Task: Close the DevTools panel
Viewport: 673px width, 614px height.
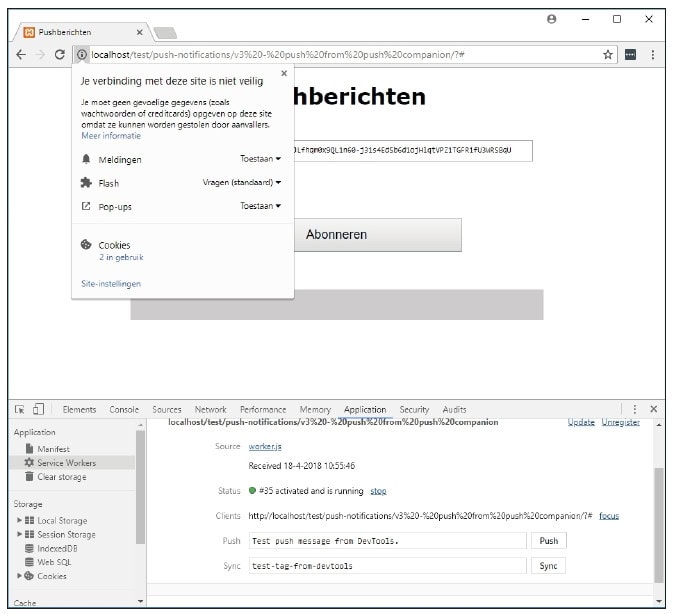Action: 653,409
